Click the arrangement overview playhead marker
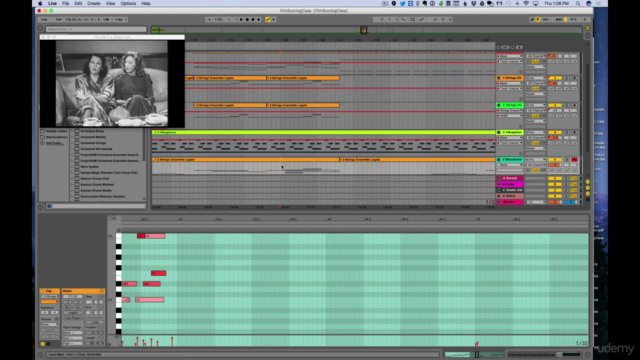The height and width of the screenshot is (360, 640). [363, 29]
